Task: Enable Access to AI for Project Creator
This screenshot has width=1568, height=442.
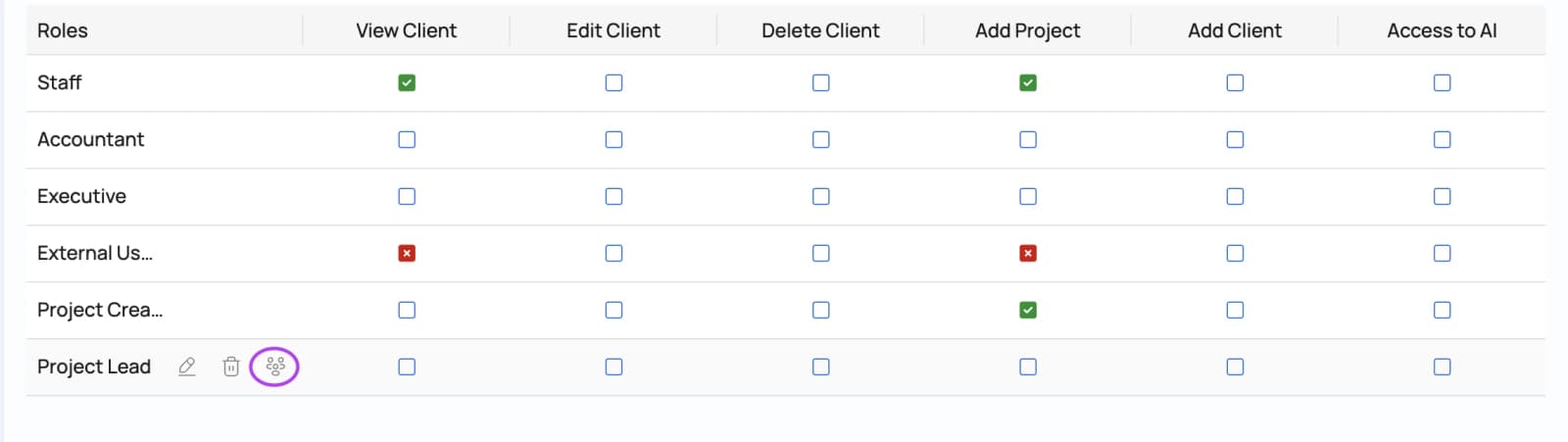Action: click(x=1442, y=310)
